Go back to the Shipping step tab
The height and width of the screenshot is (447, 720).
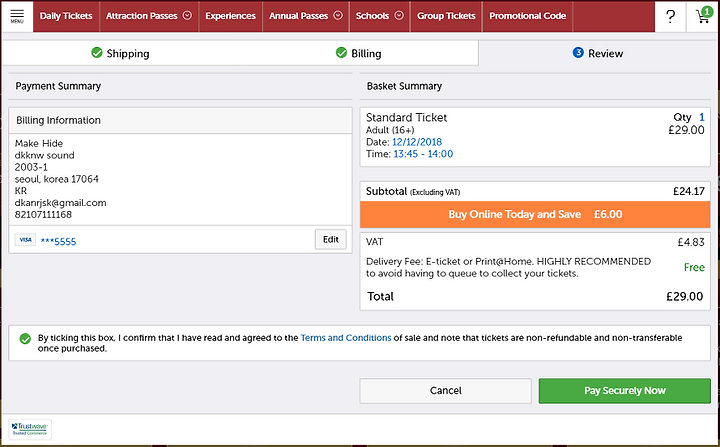[x=120, y=53]
